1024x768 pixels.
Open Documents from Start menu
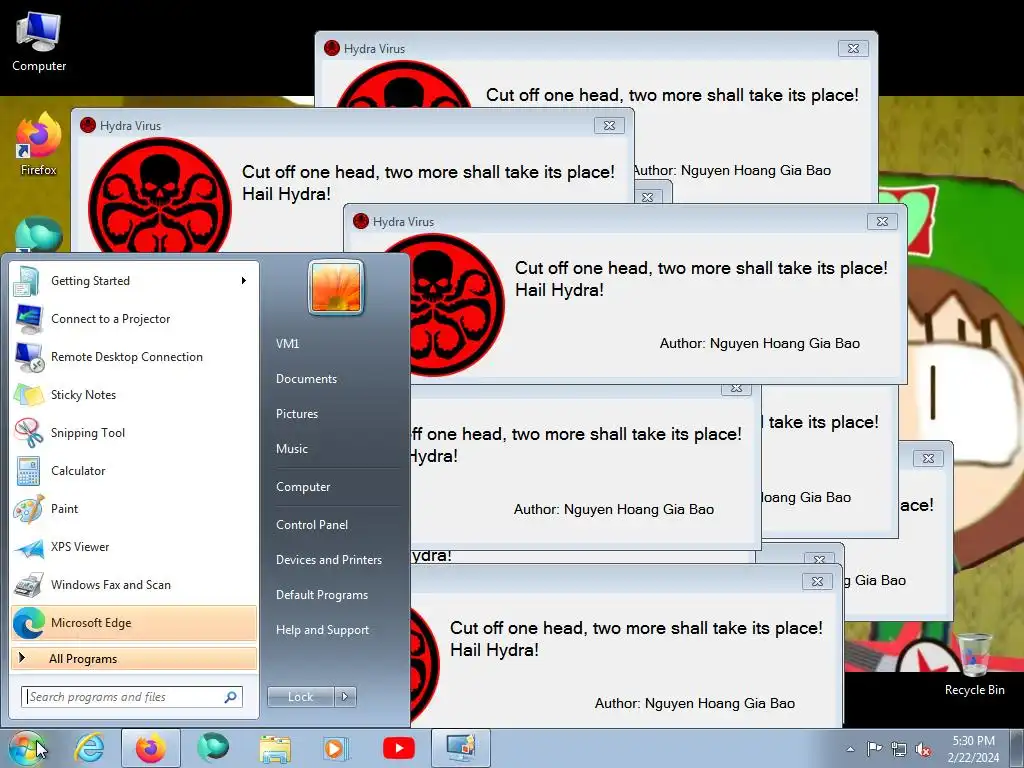click(x=306, y=379)
